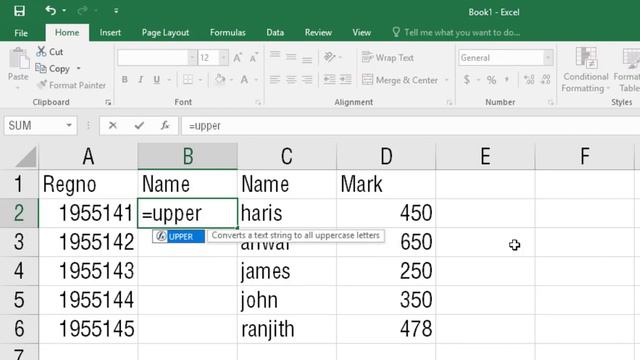This screenshot has height=360, width=640.
Task: Click the Fill Color bucket
Action: click(x=220, y=79)
